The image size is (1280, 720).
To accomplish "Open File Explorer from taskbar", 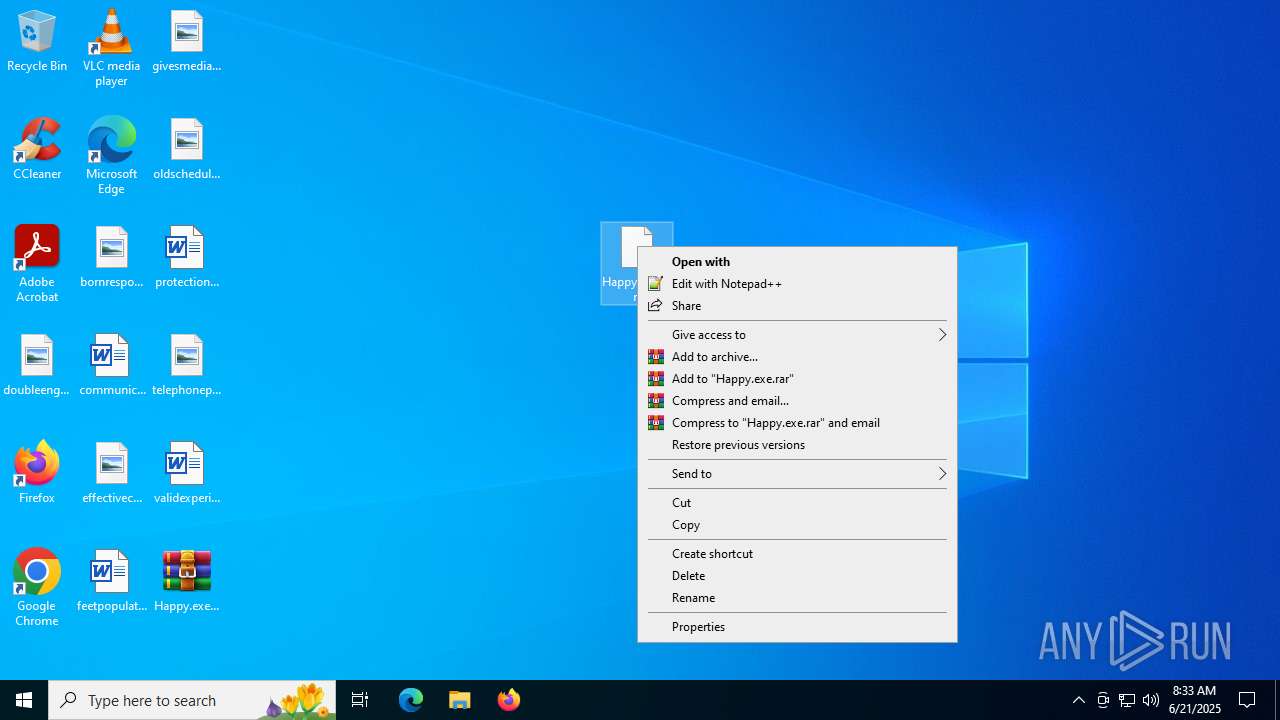I will tap(460, 700).
